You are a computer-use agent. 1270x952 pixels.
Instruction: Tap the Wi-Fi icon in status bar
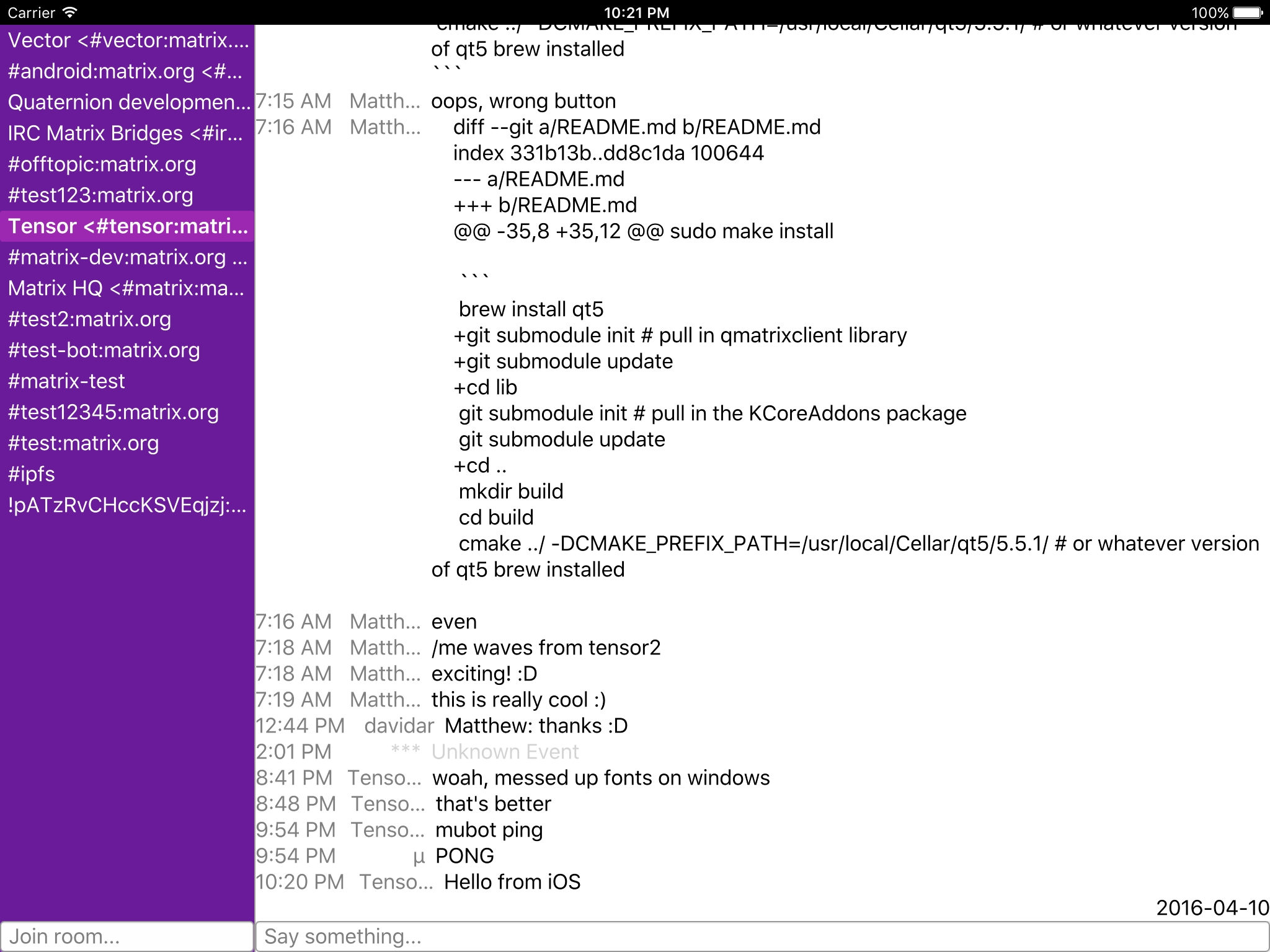[70, 12]
